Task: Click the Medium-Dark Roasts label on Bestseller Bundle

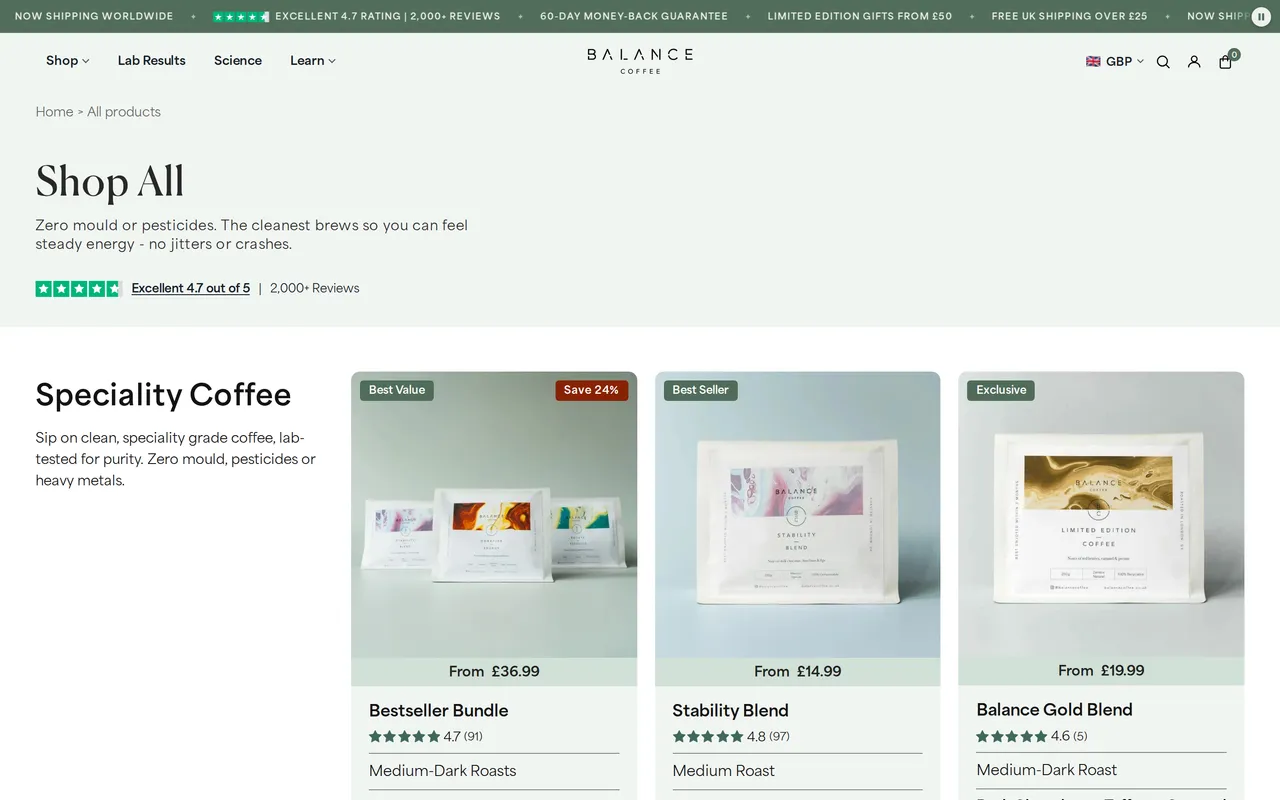Action: coord(443,771)
